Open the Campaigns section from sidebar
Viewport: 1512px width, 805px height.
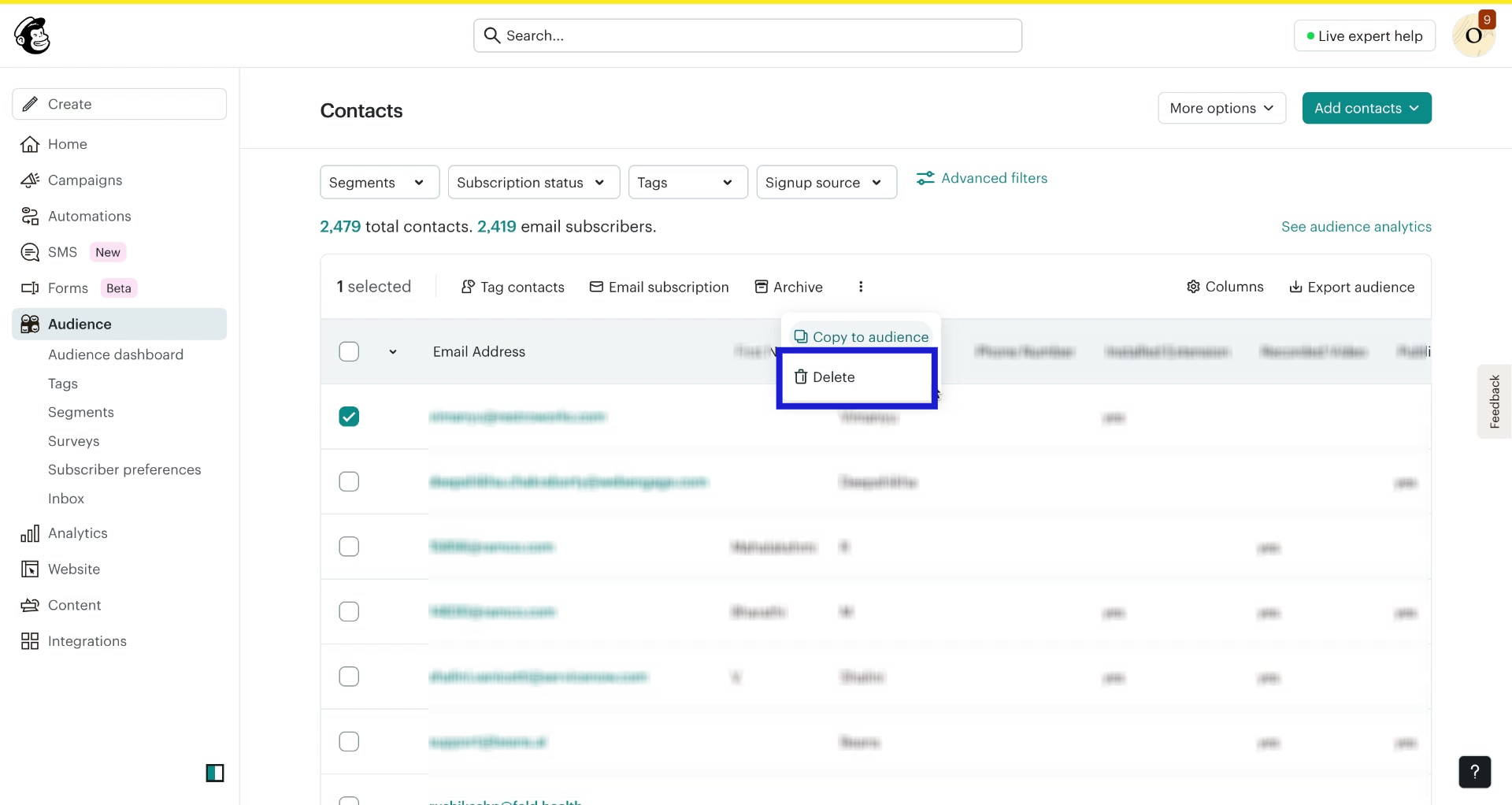[85, 180]
